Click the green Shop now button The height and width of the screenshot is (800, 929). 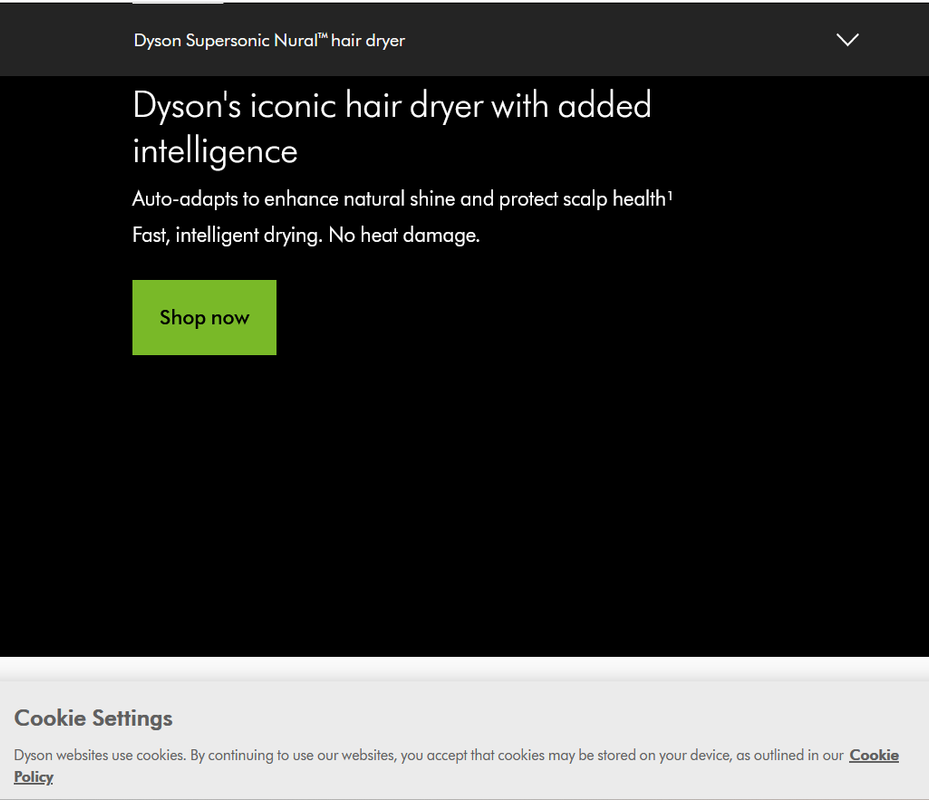click(x=204, y=318)
